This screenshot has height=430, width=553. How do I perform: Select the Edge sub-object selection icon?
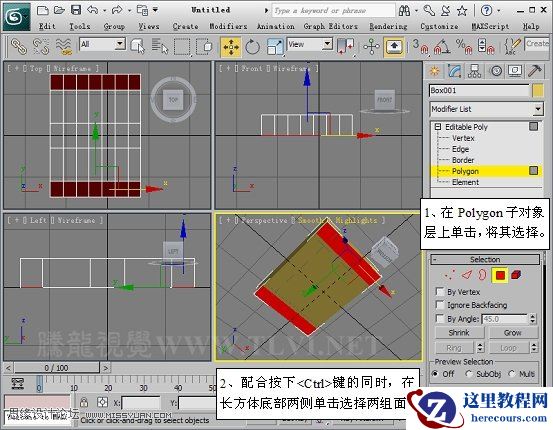tap(467, 275)
